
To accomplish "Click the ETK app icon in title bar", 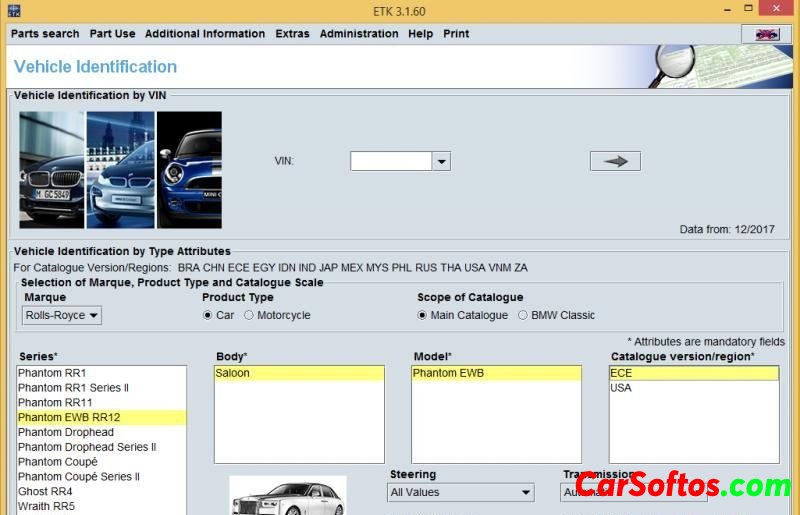I will click(x=14, y=11).
